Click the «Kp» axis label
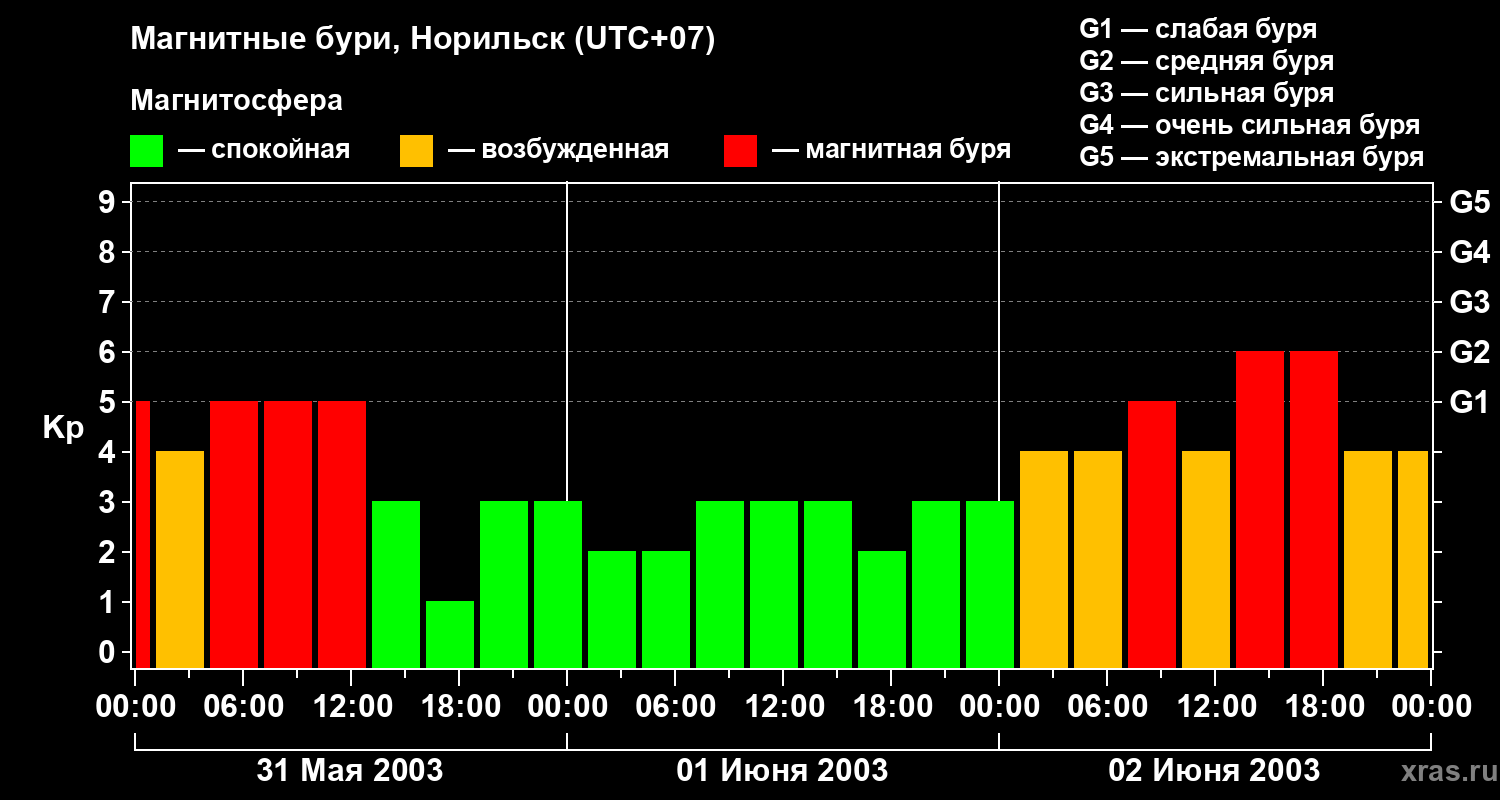Image resolution: width=1500 pixels, height=800 pixels. click(63, 428)
